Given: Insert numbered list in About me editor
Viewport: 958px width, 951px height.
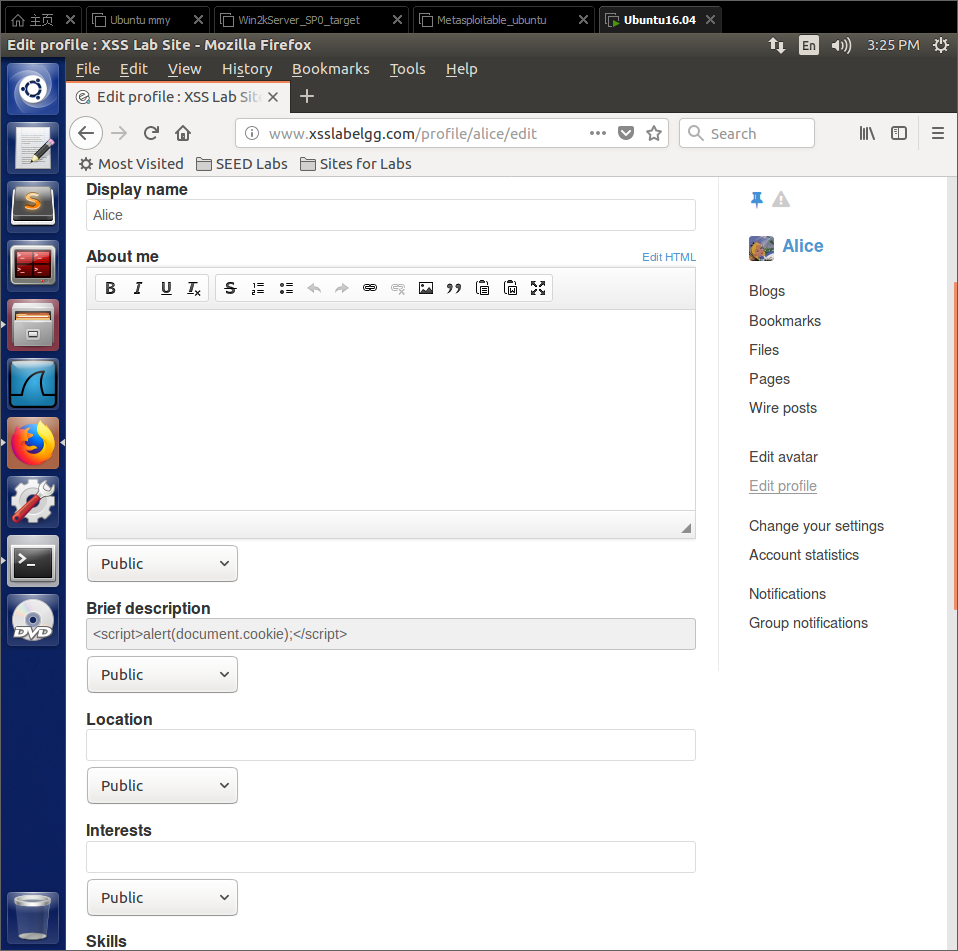Looking at the screenshot, I should click(258, 288).
